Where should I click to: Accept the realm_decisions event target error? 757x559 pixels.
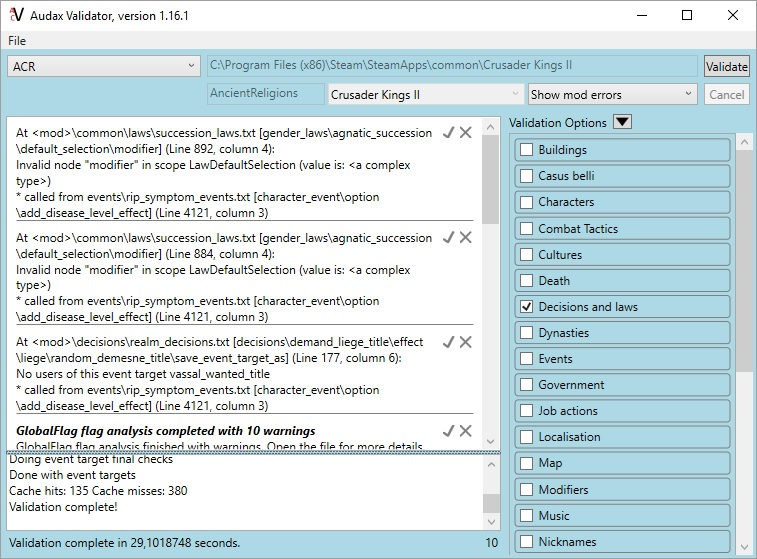(449, 342)
